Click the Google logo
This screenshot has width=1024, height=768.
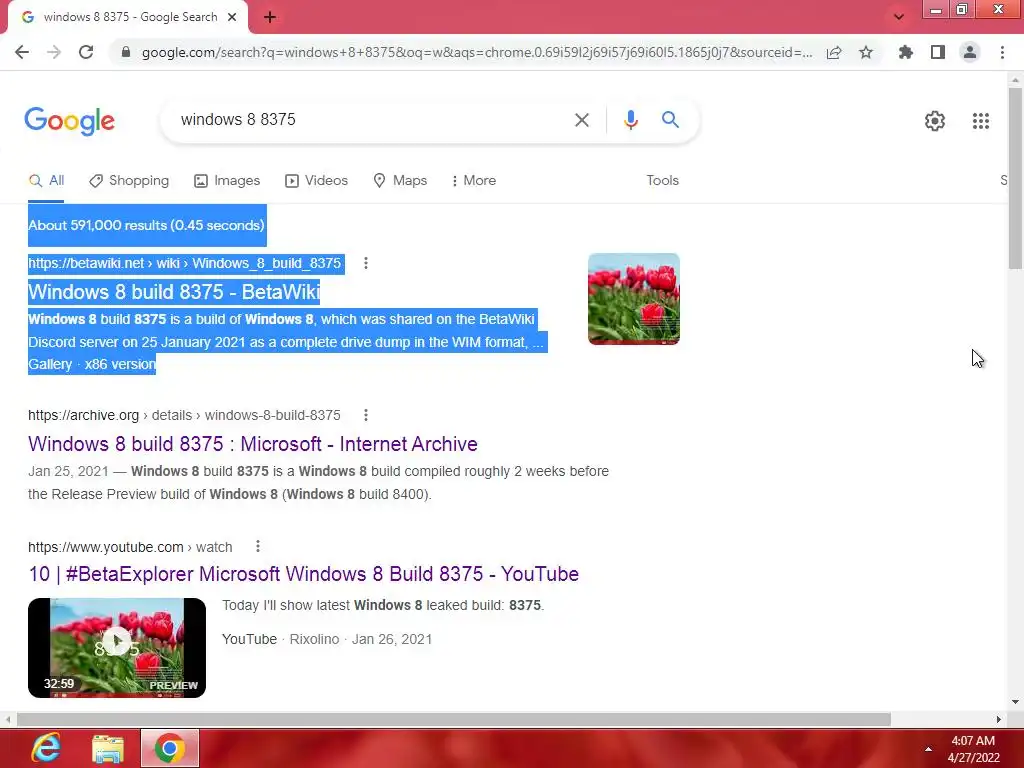click(x=69, y=121)
